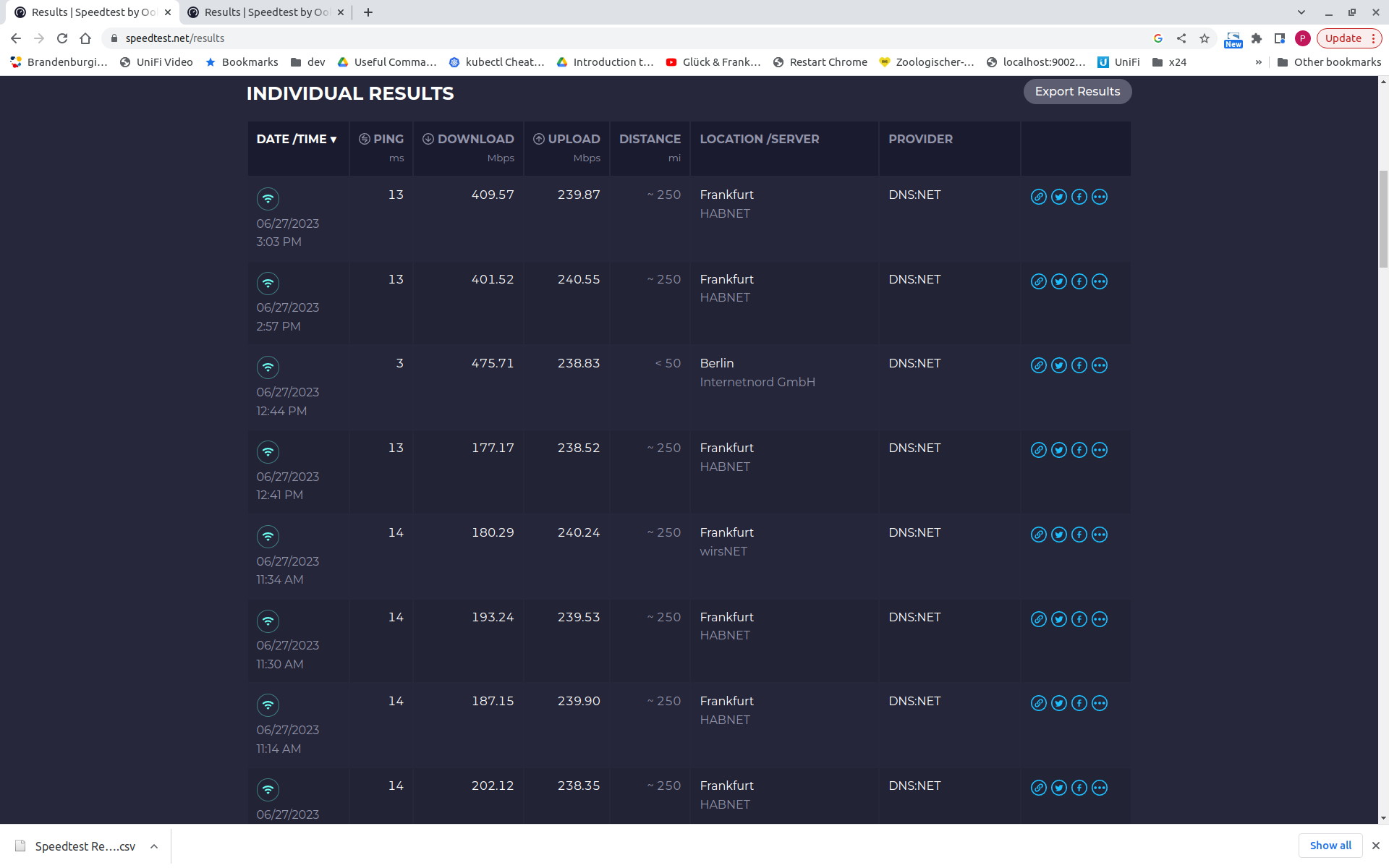Open the UniFi Video bookmark
The width and height of the screenshot is (1389, 868).
point(156,62)
